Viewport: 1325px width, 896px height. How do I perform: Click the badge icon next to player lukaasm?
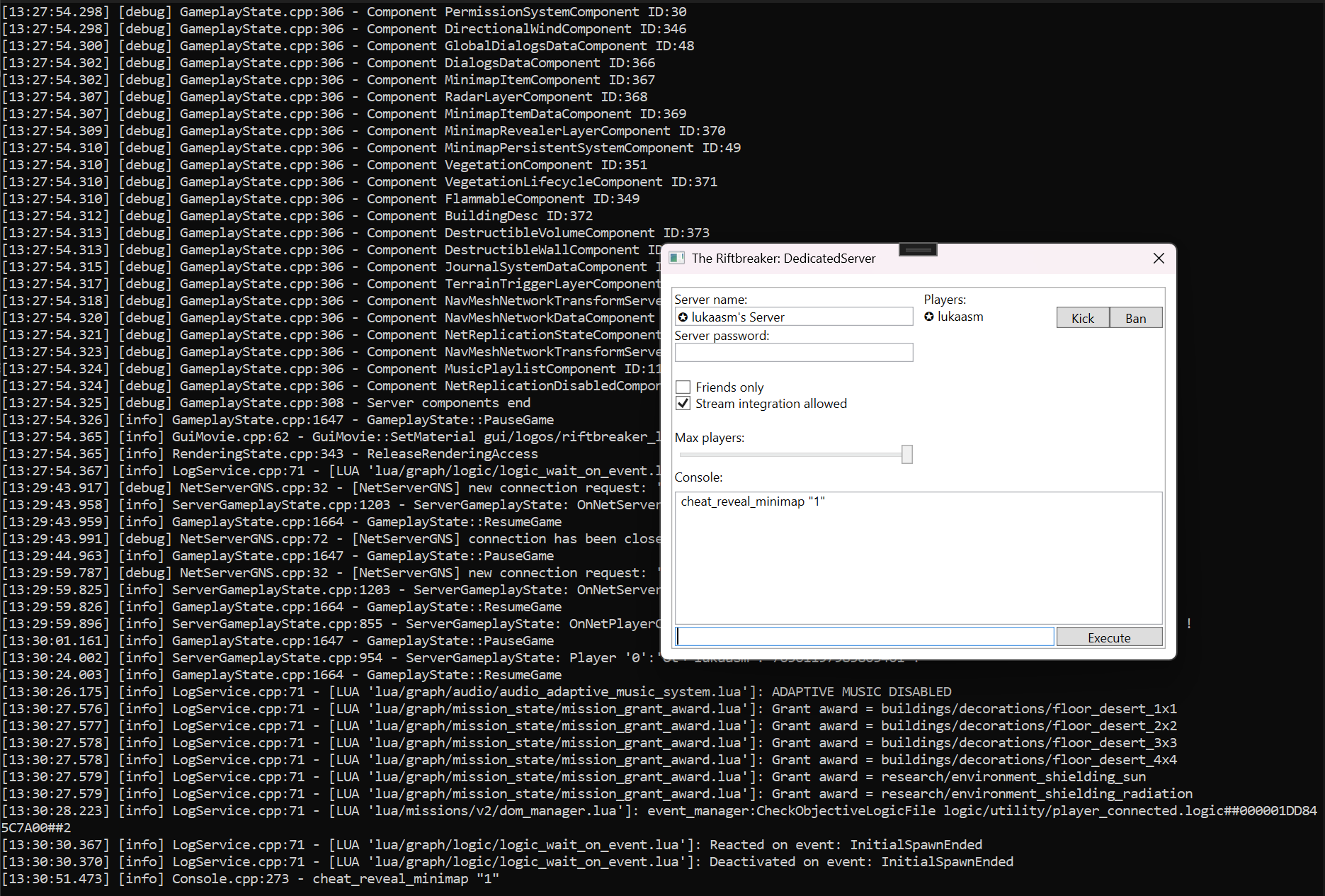[x=929, y=317]
